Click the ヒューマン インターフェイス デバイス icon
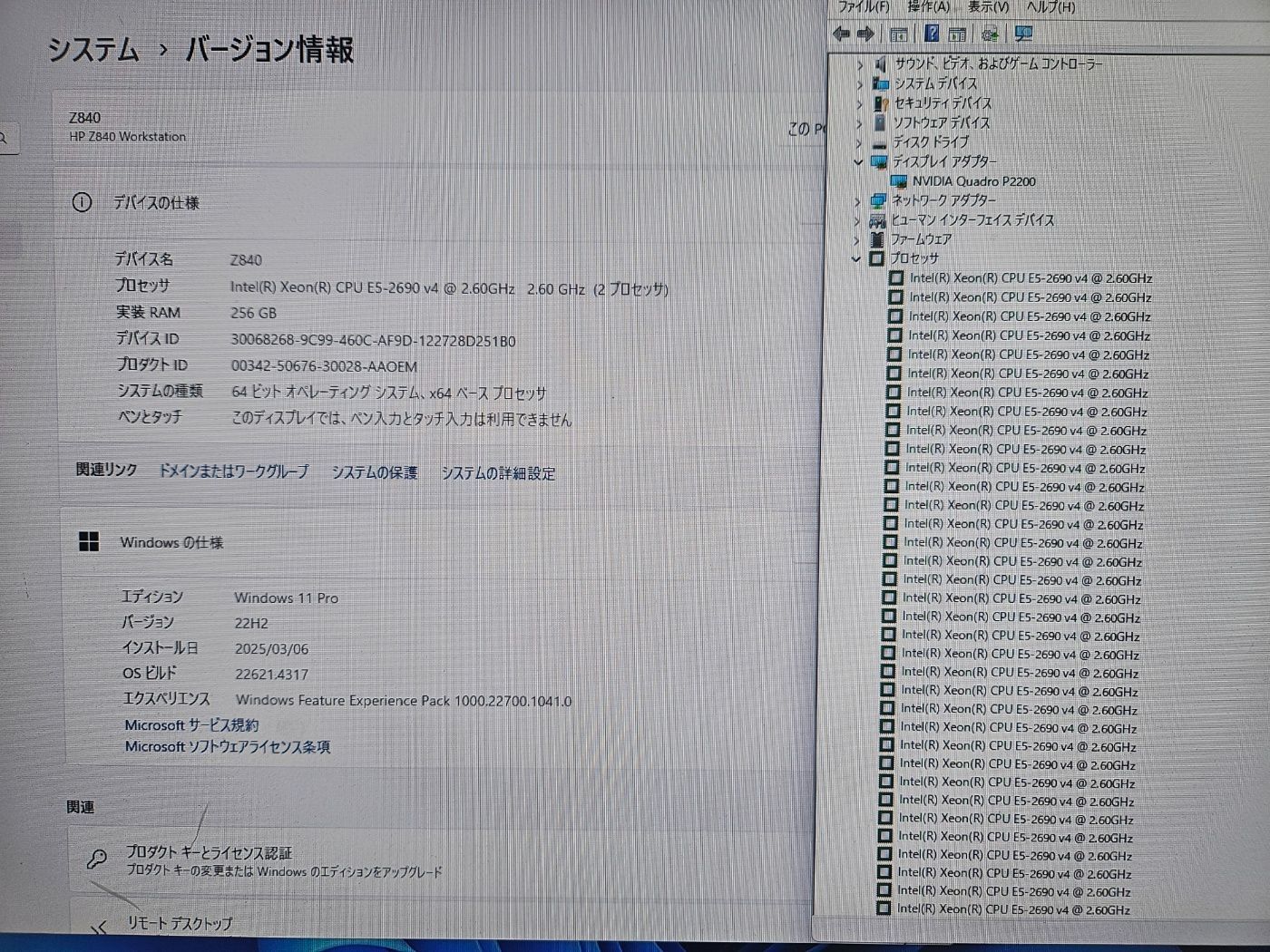The height and width of the screenshot is (952, 1270). click(x=877, y=220)
